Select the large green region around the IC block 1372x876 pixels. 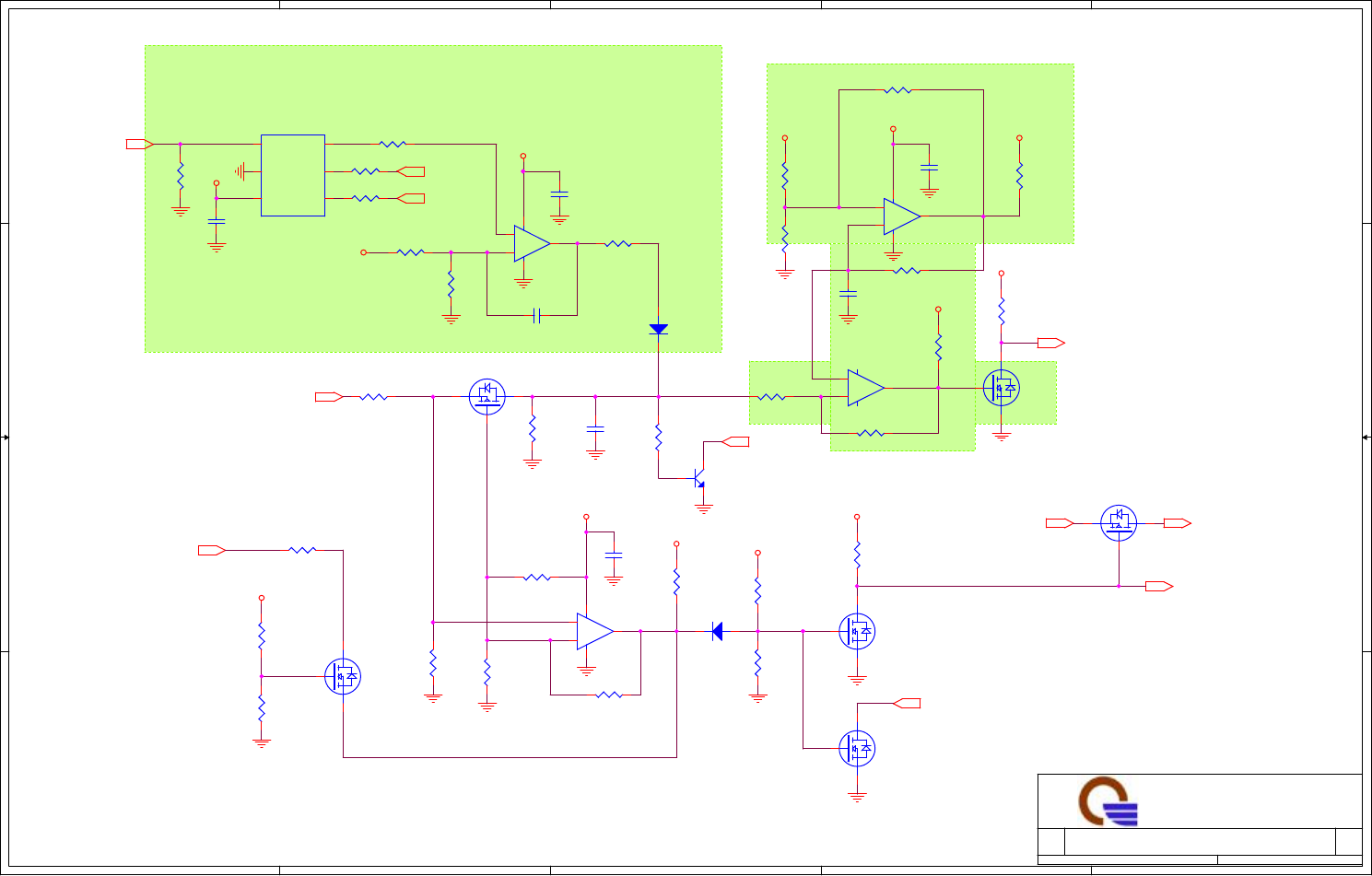(433, 199)
